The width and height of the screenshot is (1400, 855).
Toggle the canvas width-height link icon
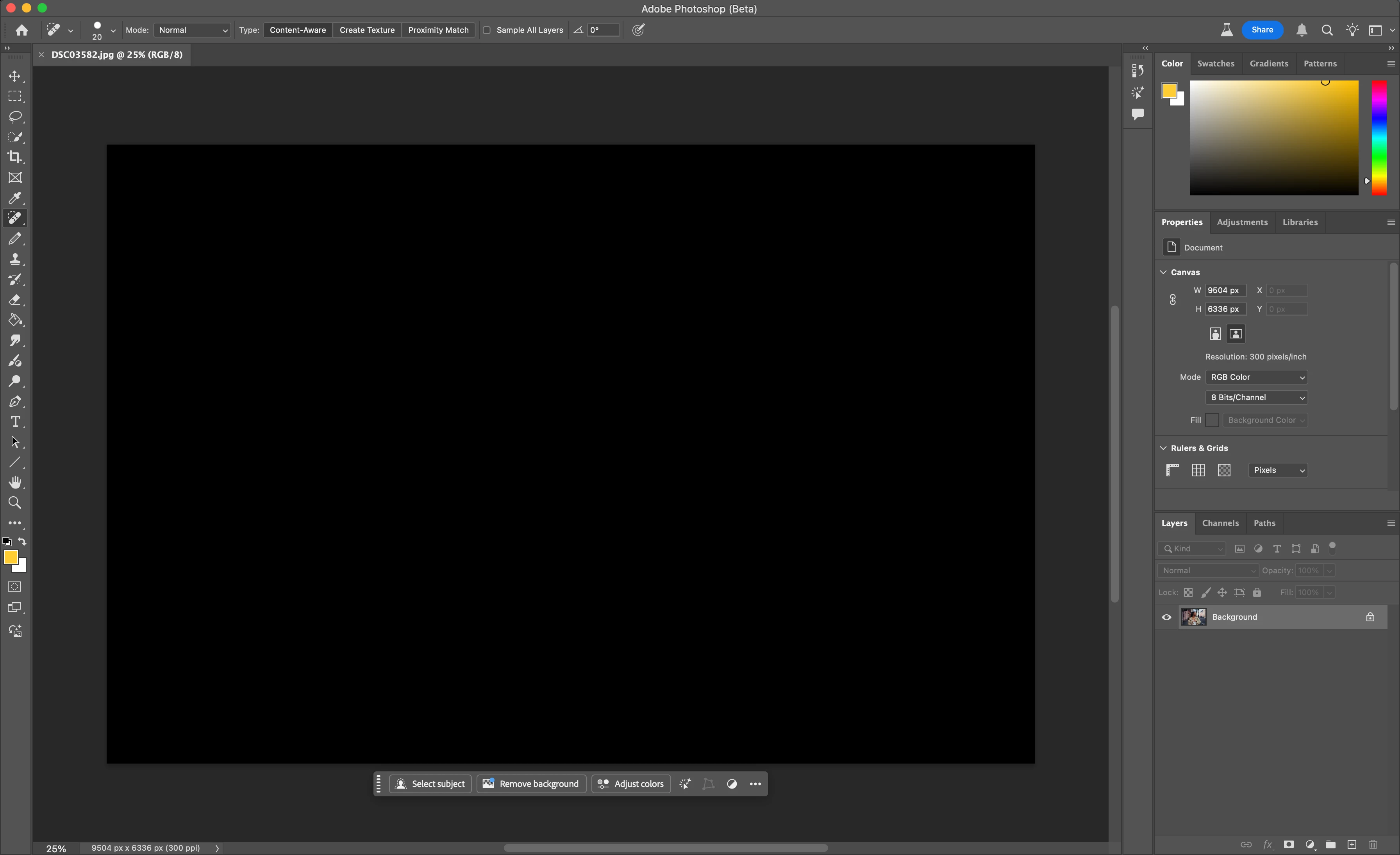pyautogui.click(x=1173, y=300)
